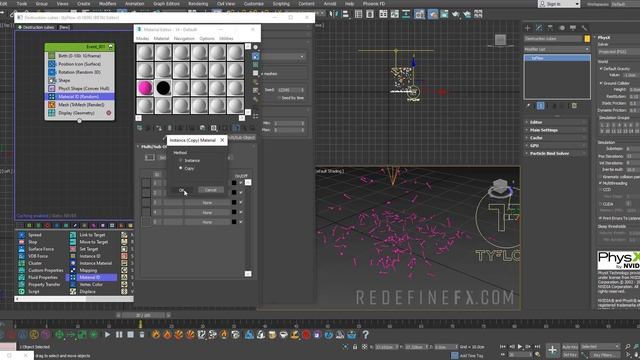Expand the Editor rollout
Viewport: 640px width, 360px height.
point(557,122)
